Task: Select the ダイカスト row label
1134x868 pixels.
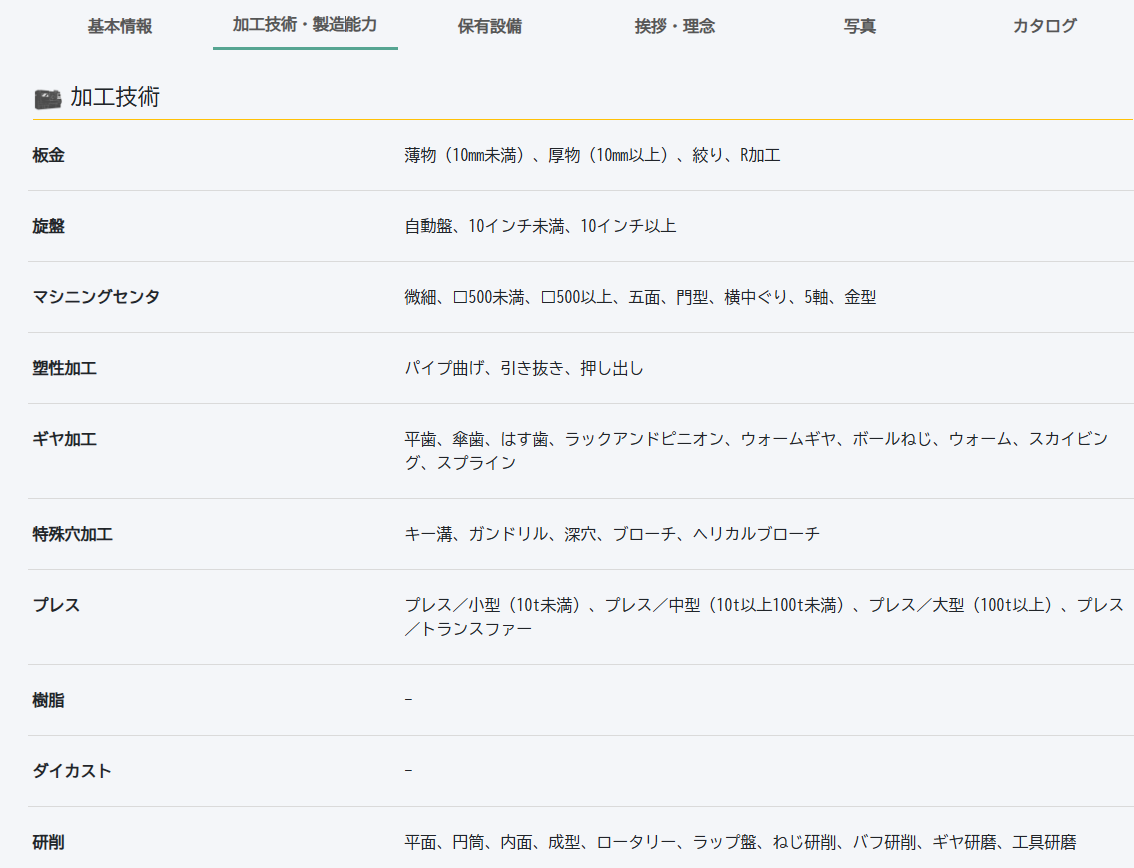Action: click(72, 771)
